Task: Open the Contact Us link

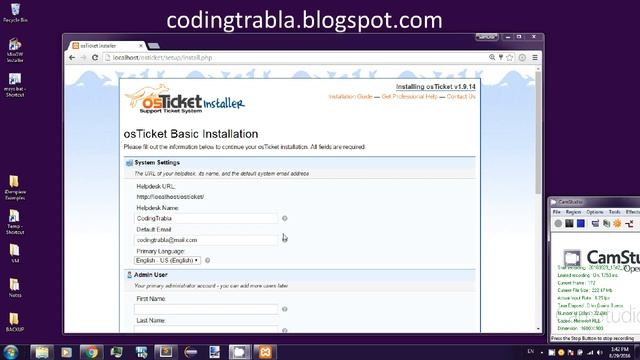Action: (461, 97)
